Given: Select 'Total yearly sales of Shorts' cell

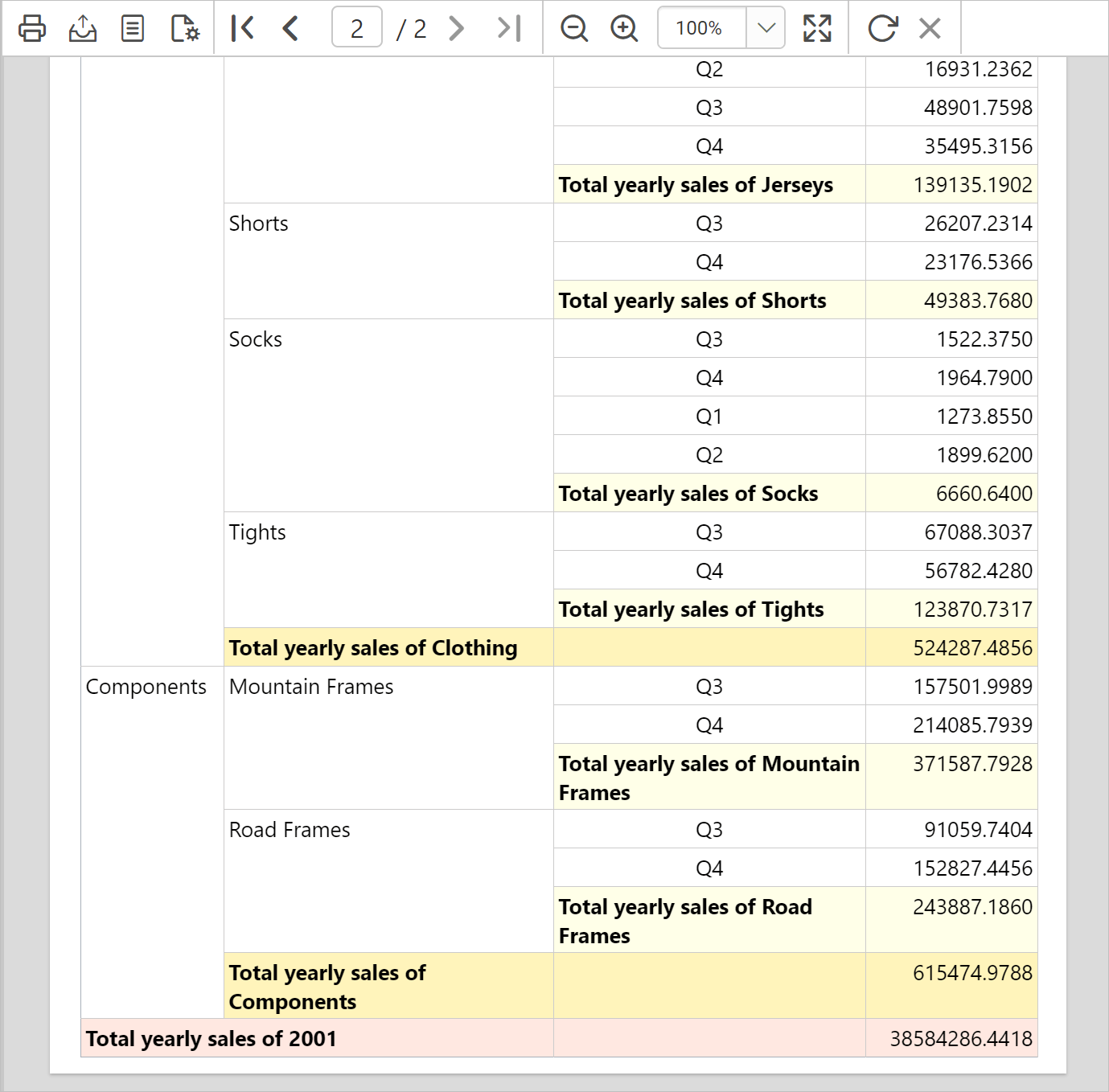Looking at the screenshot, I should click(x=709, y=300).
